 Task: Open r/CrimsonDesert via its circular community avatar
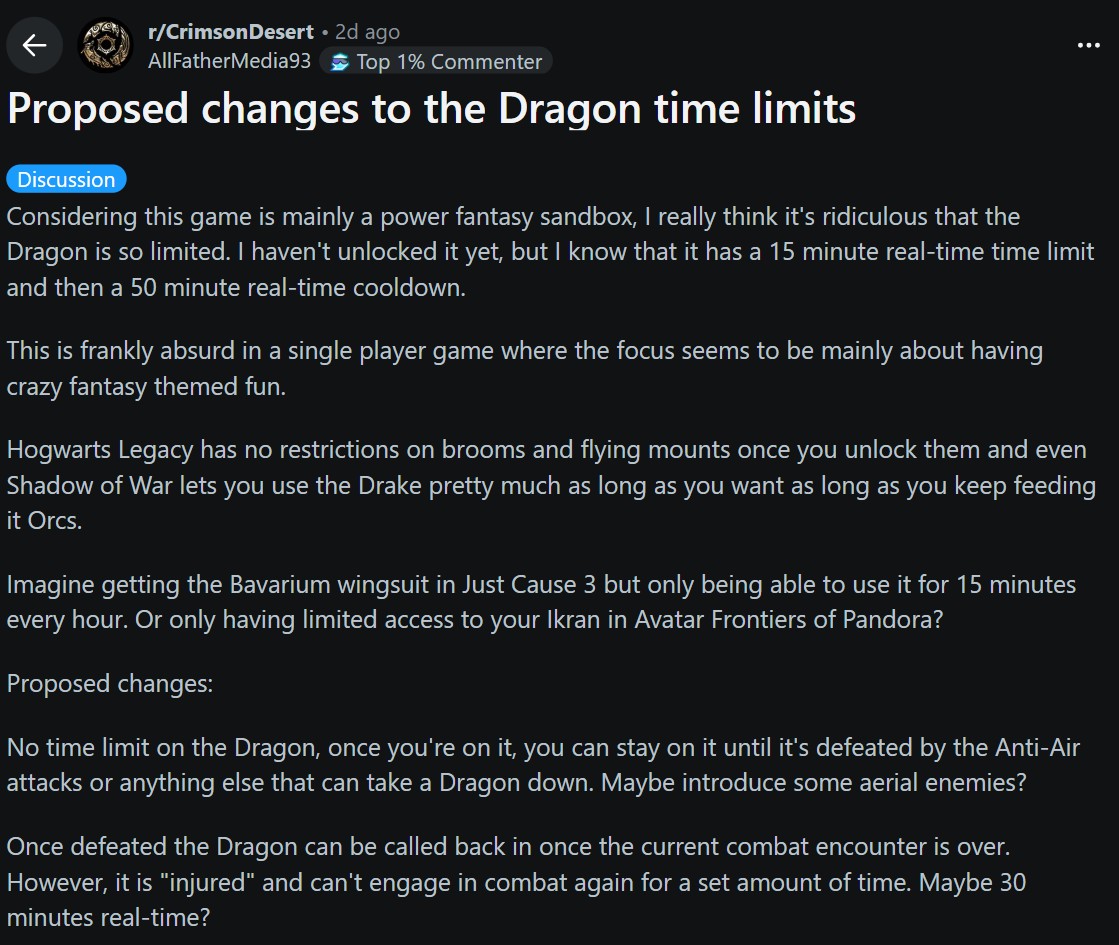click(x=105, y=45)
